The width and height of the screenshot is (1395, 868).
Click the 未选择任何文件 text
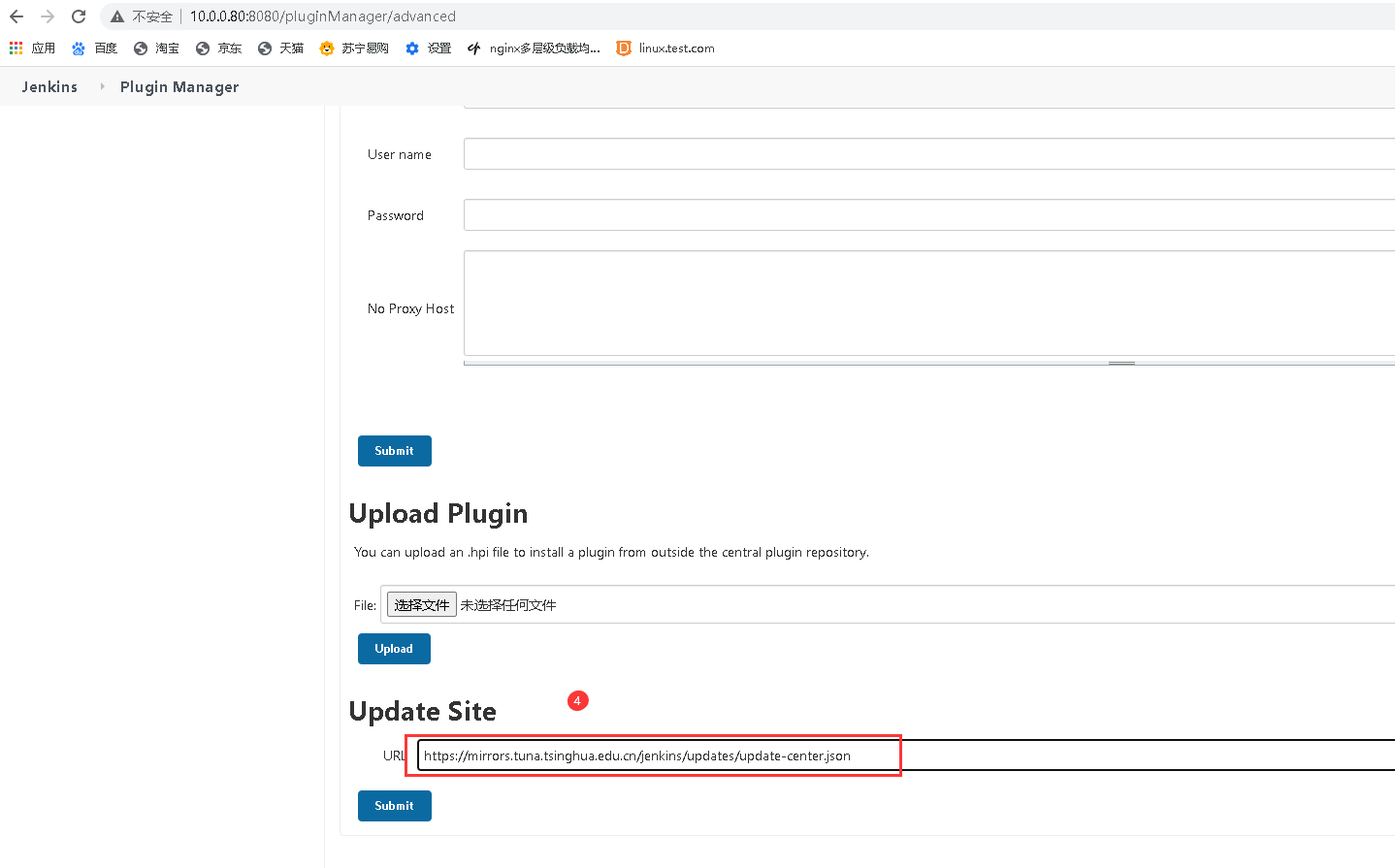pos(508,605)
